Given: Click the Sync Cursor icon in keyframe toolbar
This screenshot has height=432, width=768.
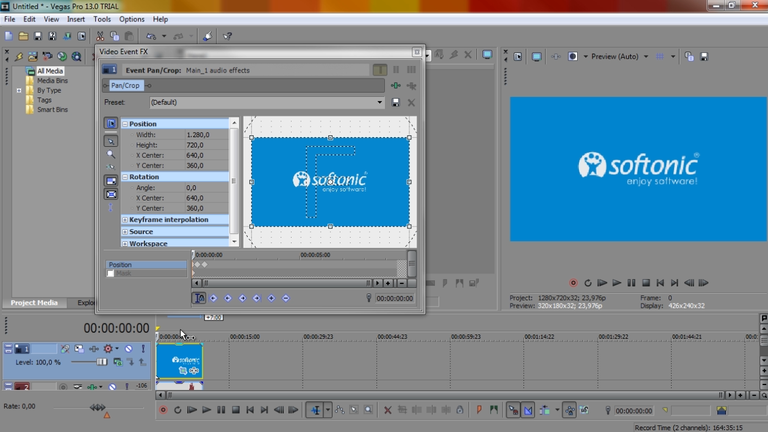Looking at the screenshot, I should click(199, 298).
